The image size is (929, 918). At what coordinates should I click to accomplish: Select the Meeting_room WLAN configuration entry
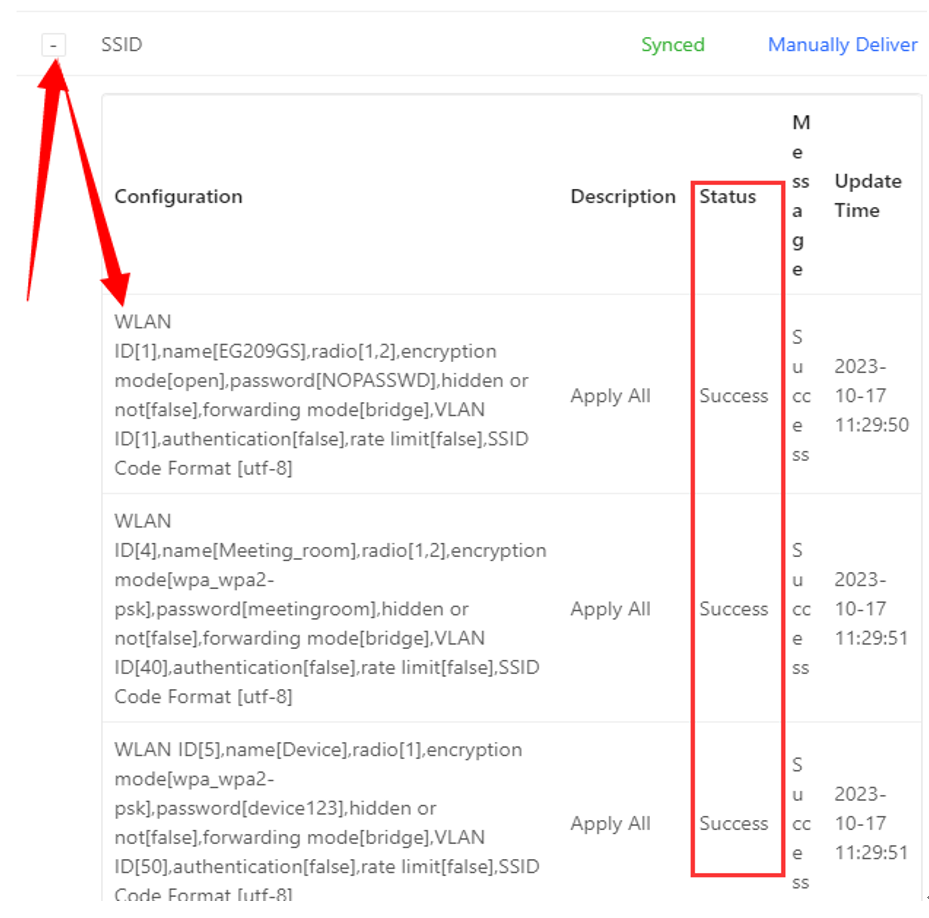330,608
